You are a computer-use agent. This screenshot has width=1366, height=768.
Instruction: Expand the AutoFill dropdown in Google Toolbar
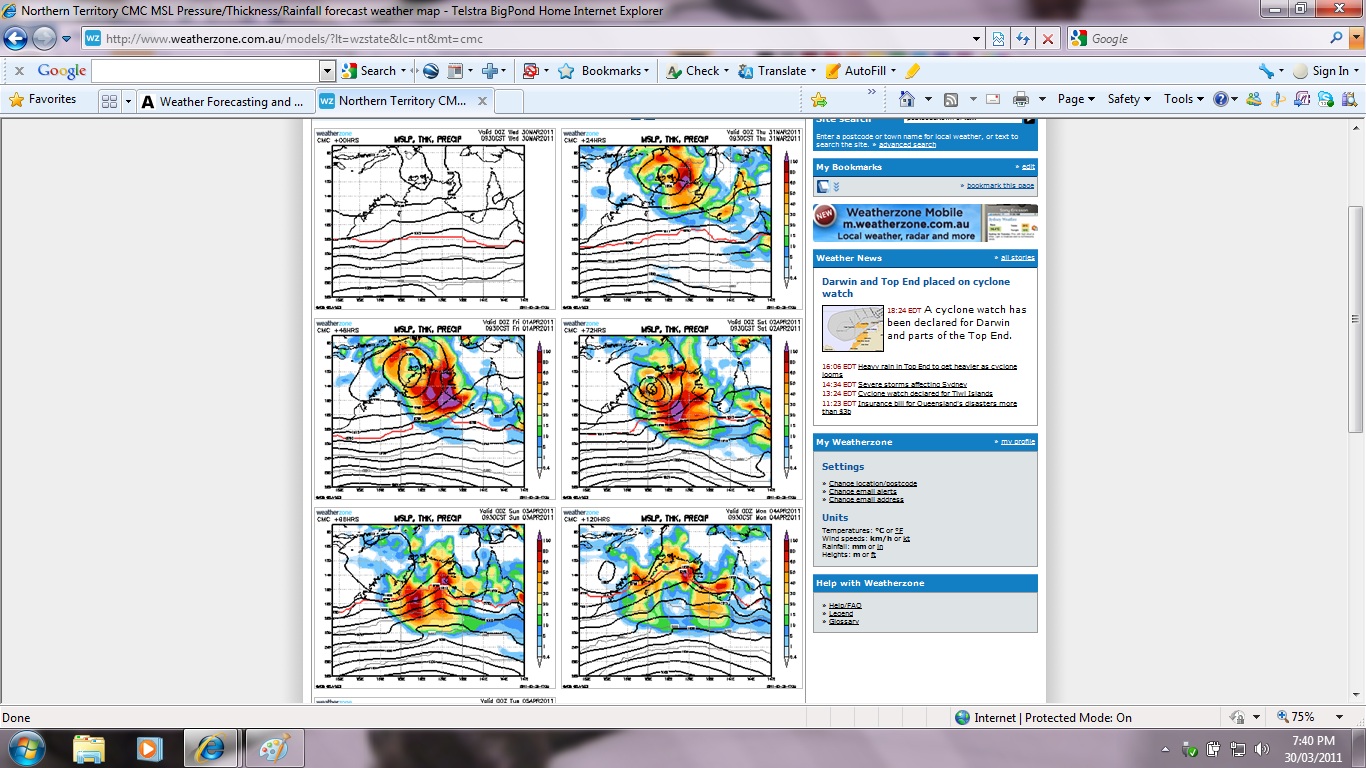pos(893,71)
